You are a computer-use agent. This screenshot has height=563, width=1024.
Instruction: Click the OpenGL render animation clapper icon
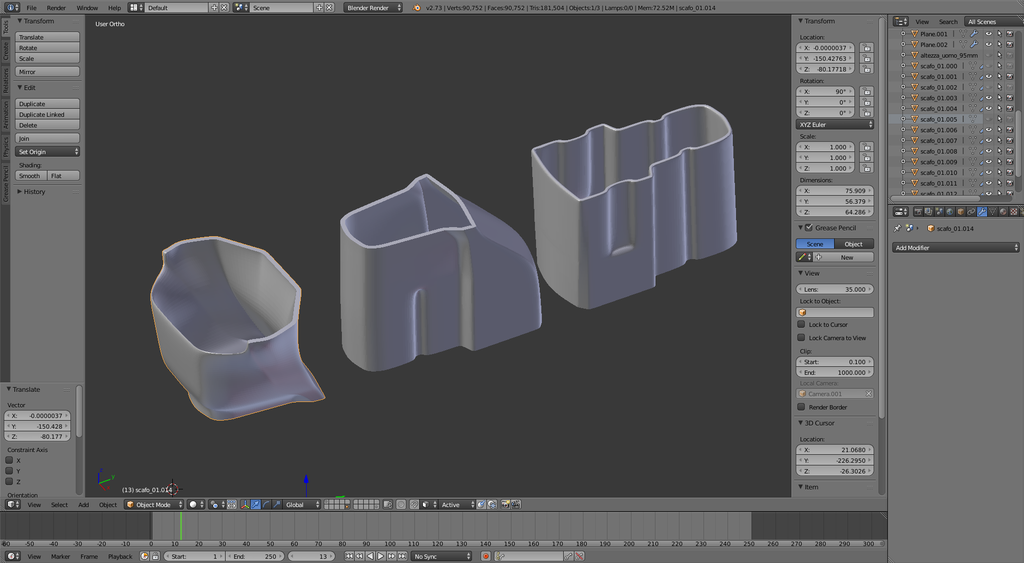click(x=516, y=504)
